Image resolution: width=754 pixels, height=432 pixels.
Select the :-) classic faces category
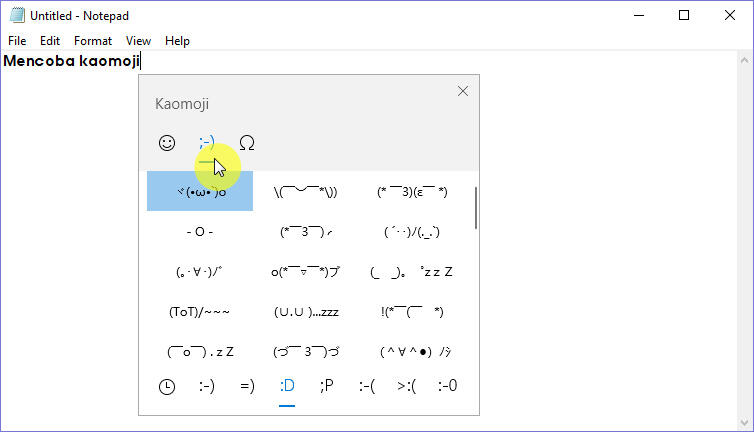point(207,386)
